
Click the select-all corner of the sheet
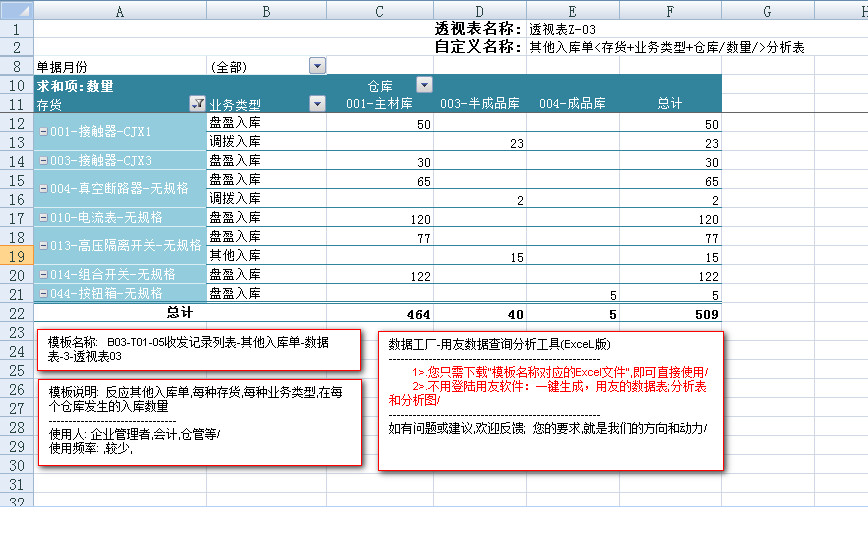click(16, 10)
